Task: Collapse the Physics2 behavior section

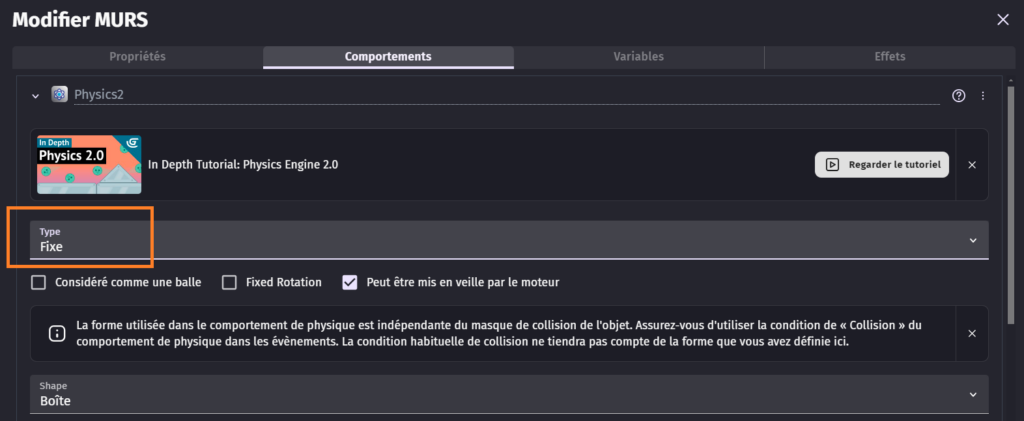Action: (36, 96)
